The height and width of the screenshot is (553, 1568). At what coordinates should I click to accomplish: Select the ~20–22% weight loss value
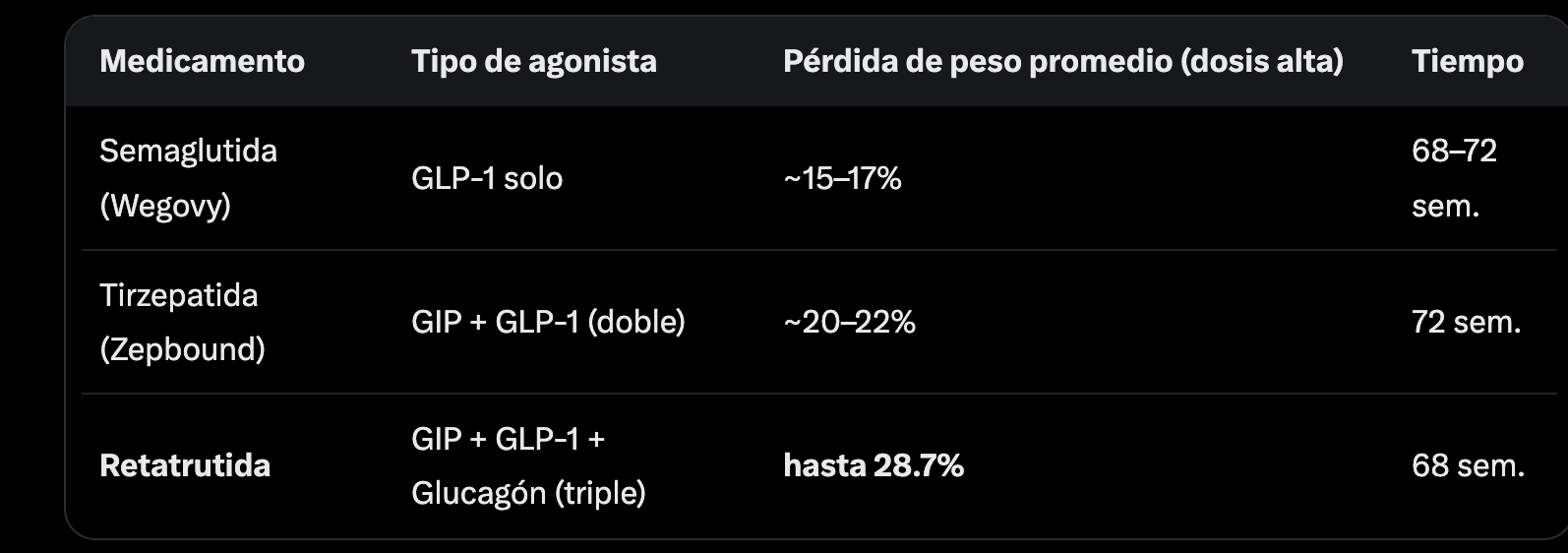(849, 322)
